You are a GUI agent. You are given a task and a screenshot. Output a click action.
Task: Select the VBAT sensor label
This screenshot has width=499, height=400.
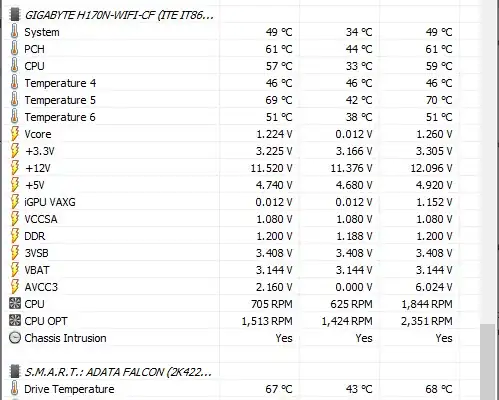point(37,270)
